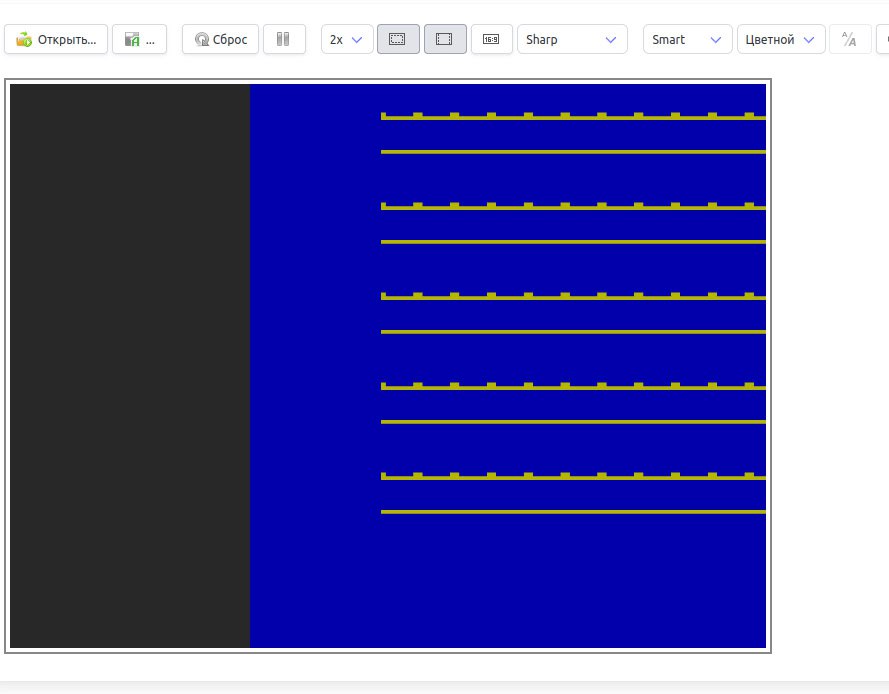Click the green file icon with letter A
889x694 pixels.
pos(139,40)
